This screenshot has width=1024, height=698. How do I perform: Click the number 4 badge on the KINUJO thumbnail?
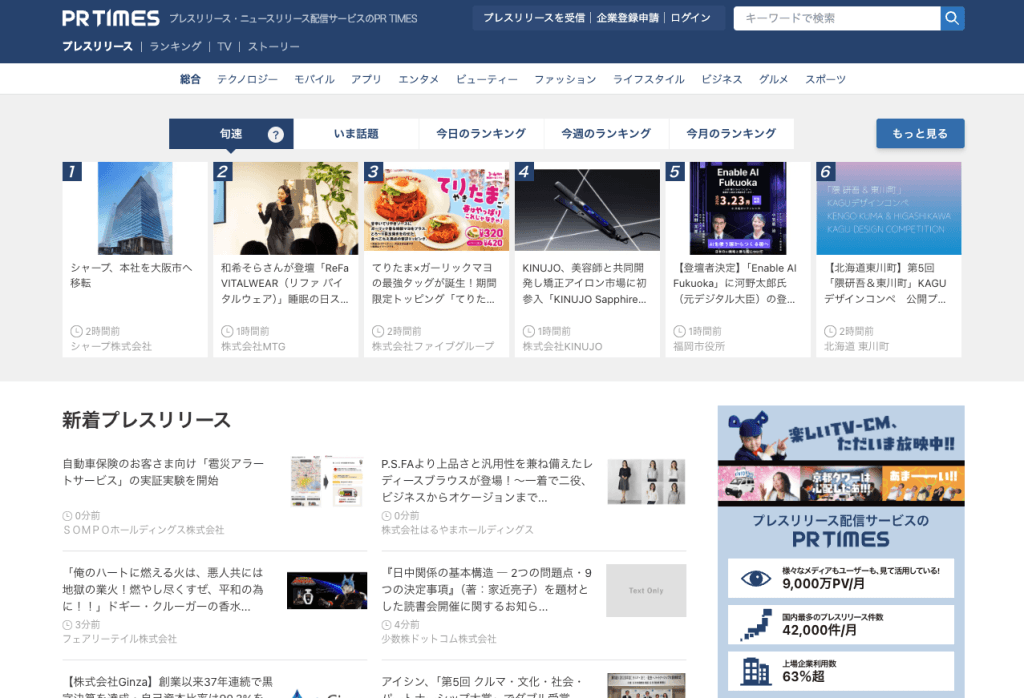(522, 172)
